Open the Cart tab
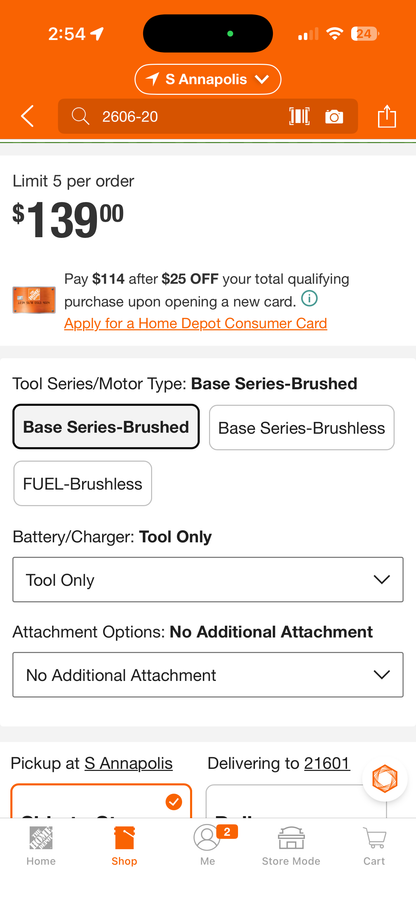 tap(374, 846)
